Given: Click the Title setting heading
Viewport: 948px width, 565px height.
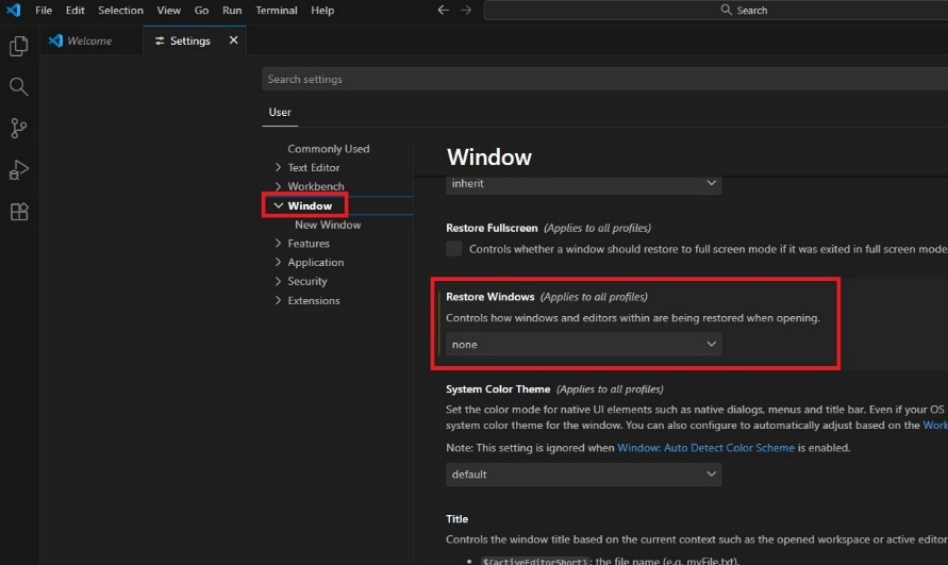Looking at the screenshot, I should [457, 519].
